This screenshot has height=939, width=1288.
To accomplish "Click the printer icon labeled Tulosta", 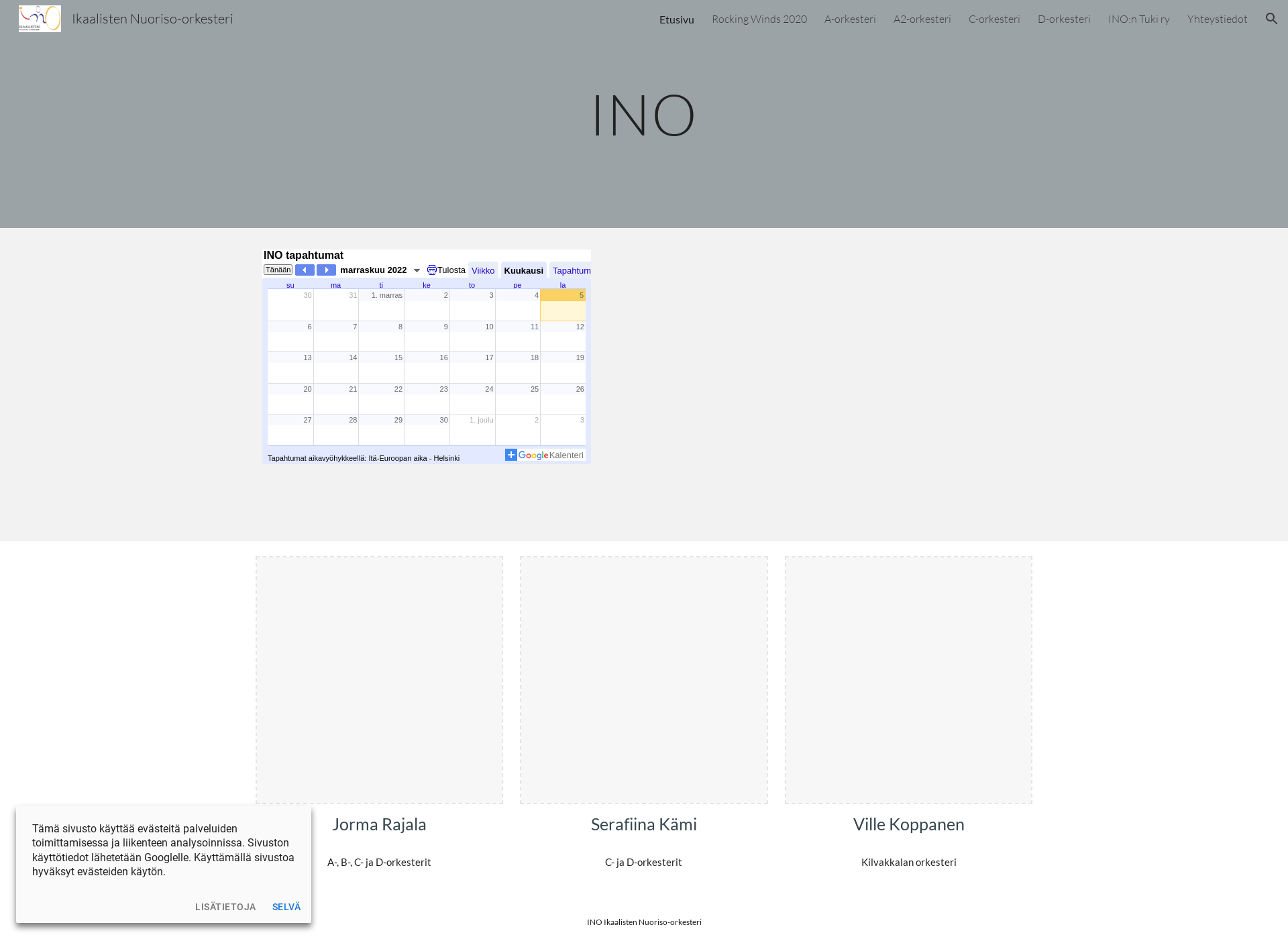I will [x=432, y=270].
